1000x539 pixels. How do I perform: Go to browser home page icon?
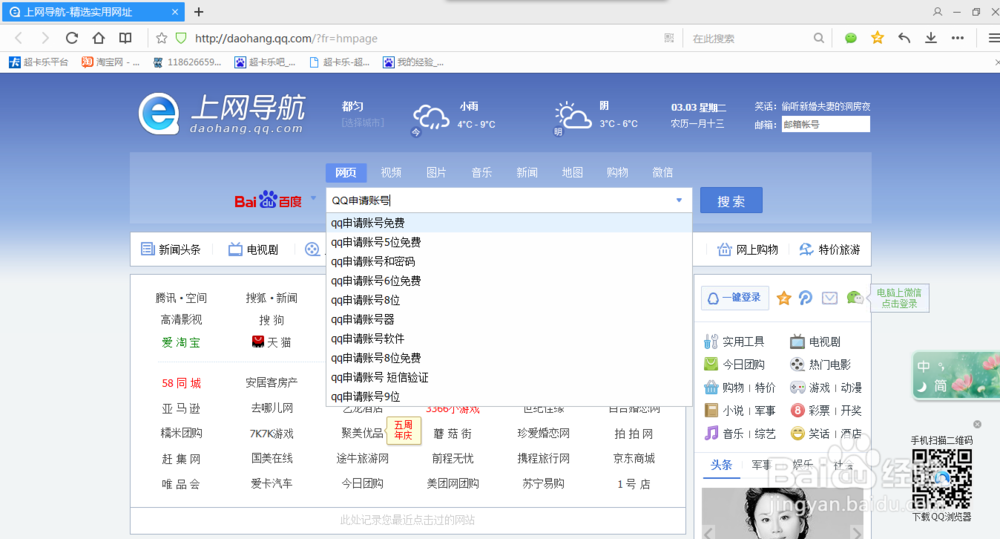(98, 38)
